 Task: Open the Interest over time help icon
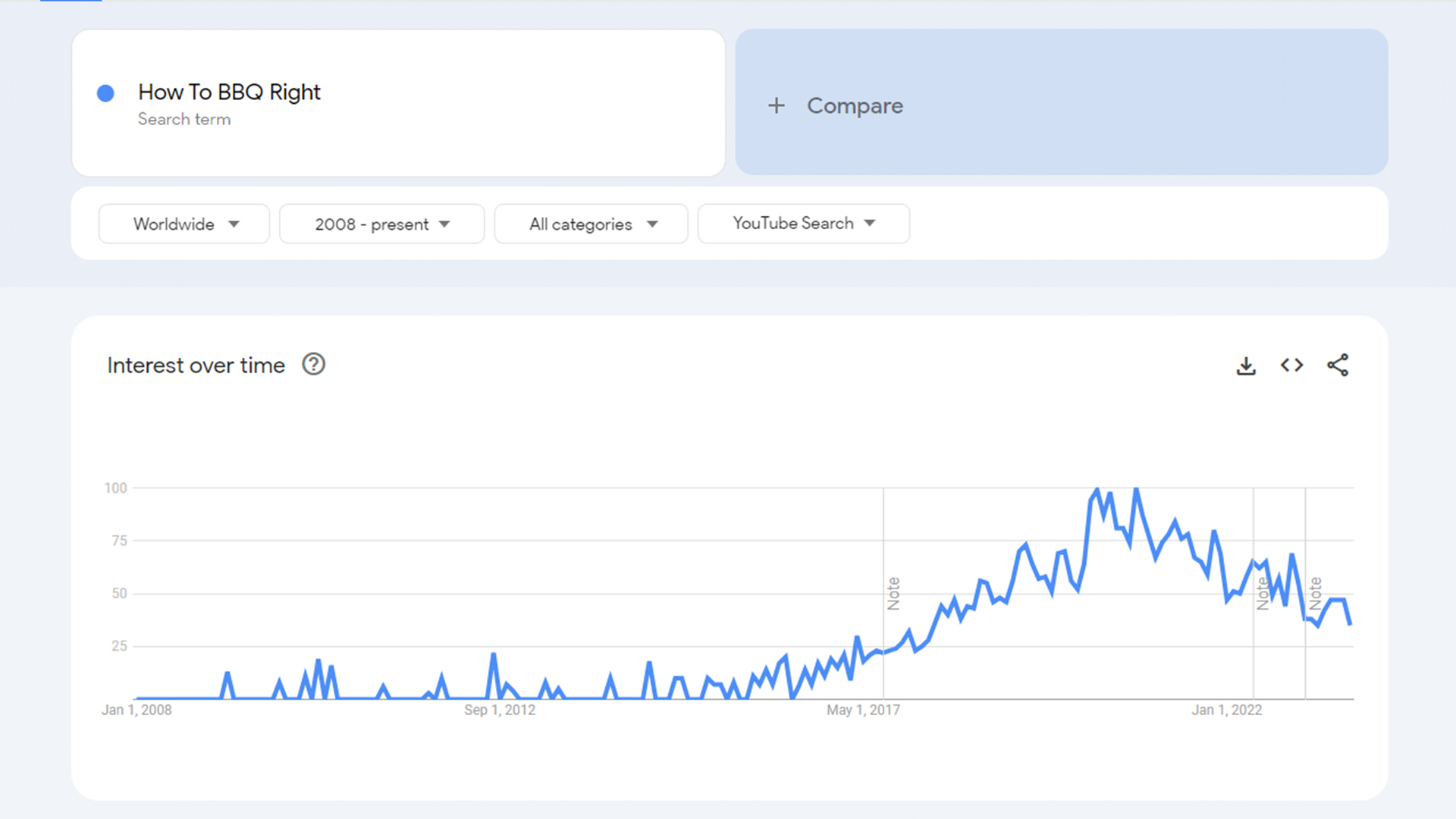pos(313,365)
